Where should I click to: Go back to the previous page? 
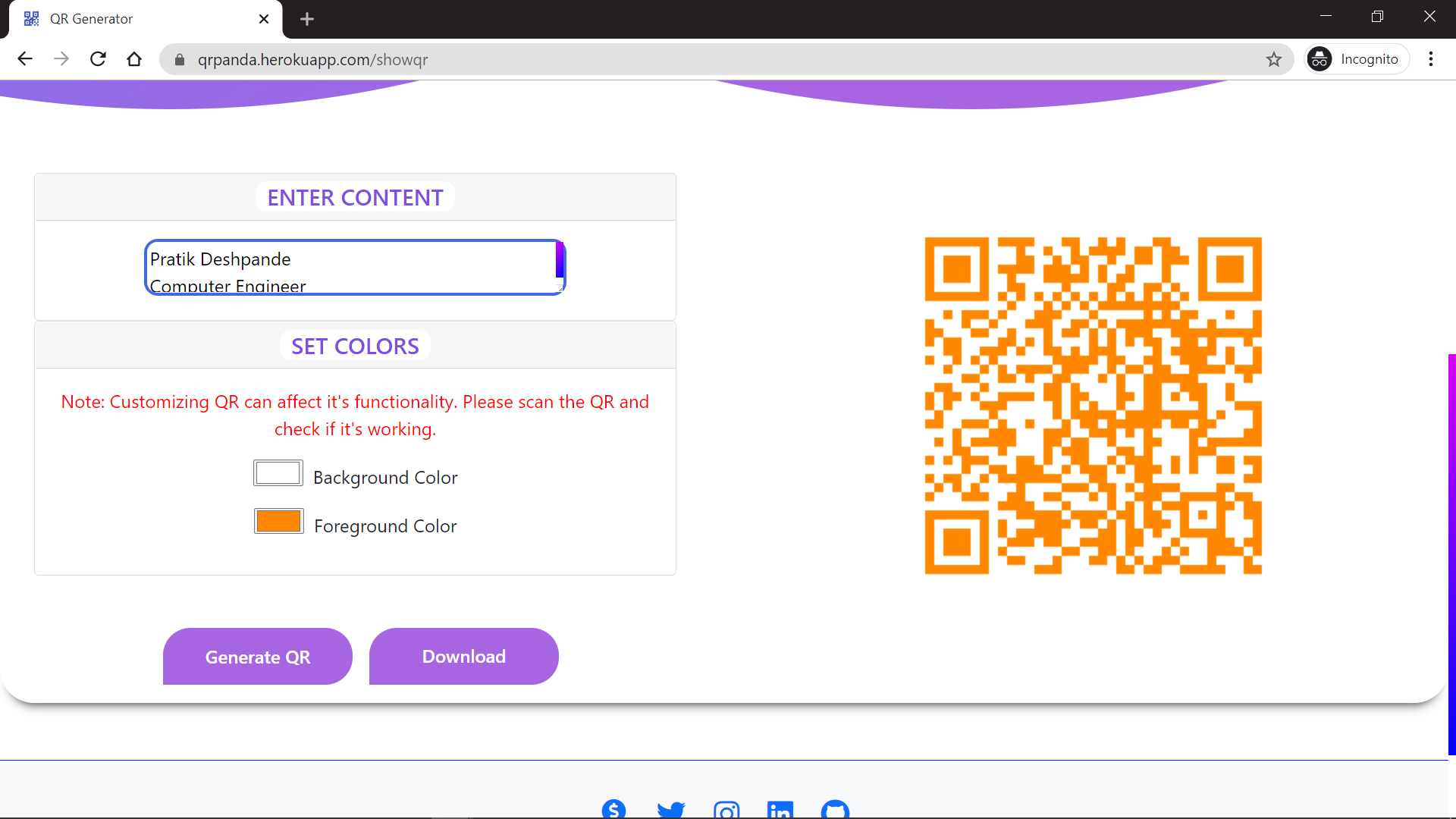click(25, 59)
